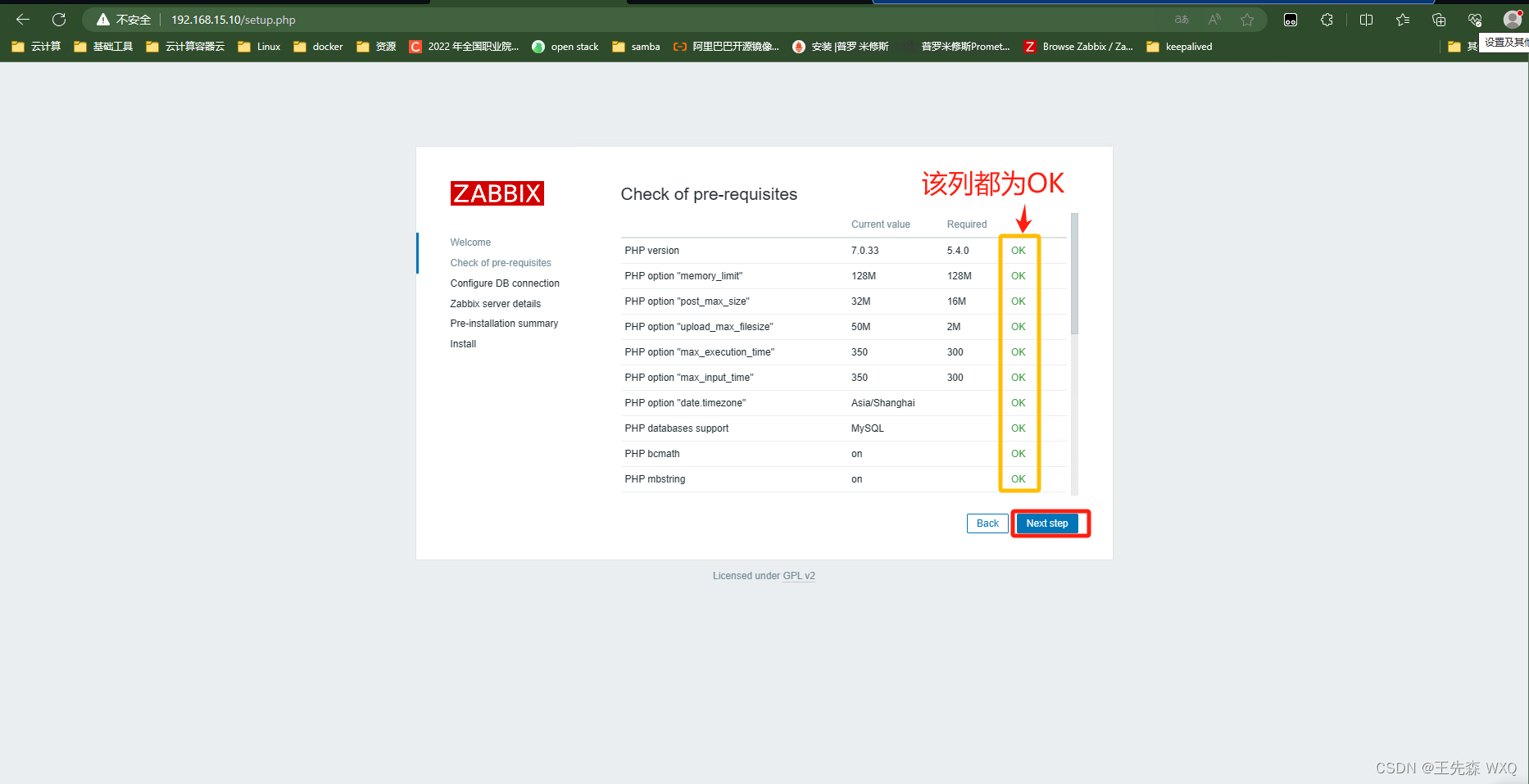This screenshot has height=784, width=1529.
Task: Click the Current value column header
Action: (881, 224)
